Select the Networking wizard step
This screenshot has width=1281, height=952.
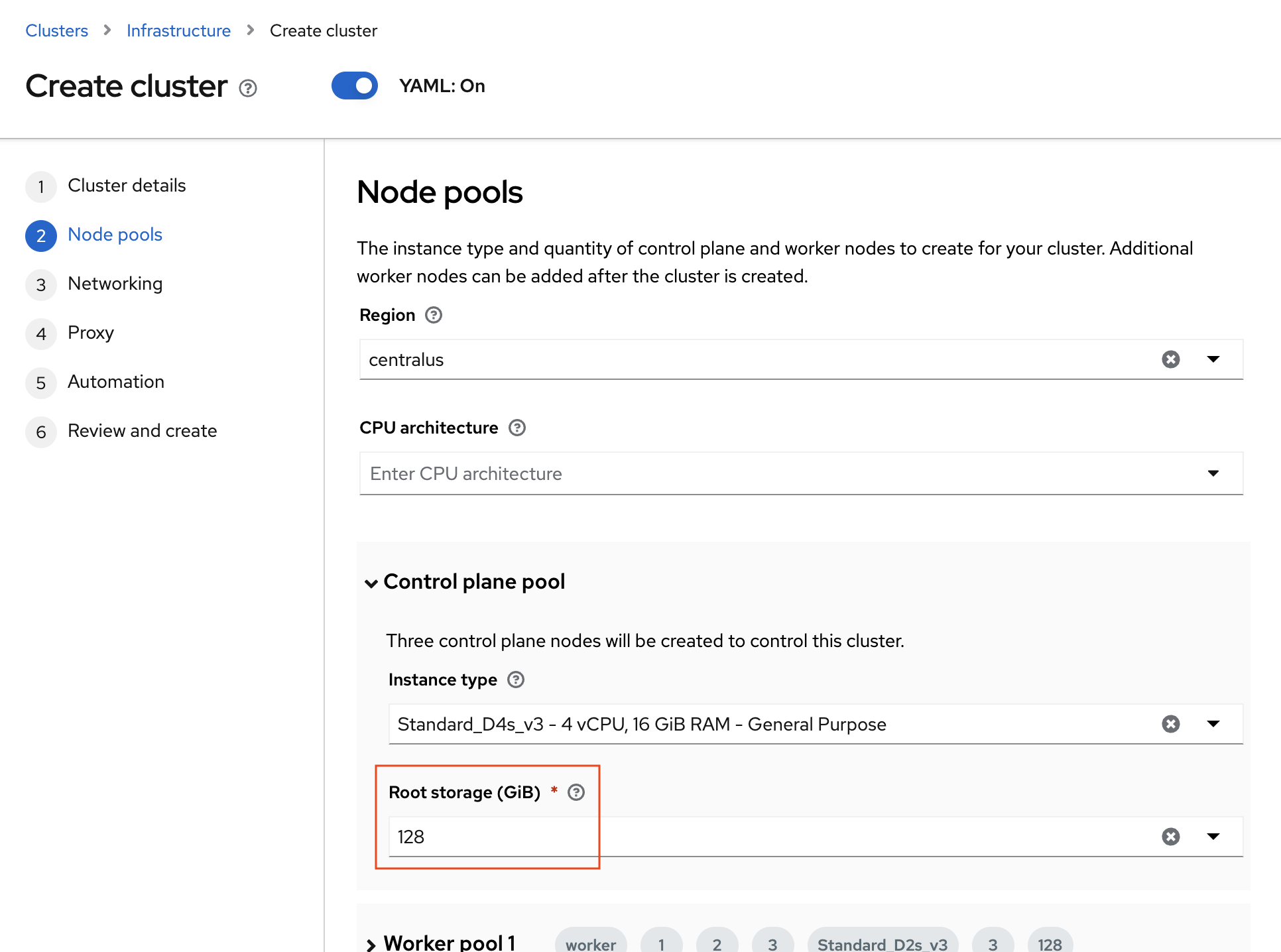(115, 284)
